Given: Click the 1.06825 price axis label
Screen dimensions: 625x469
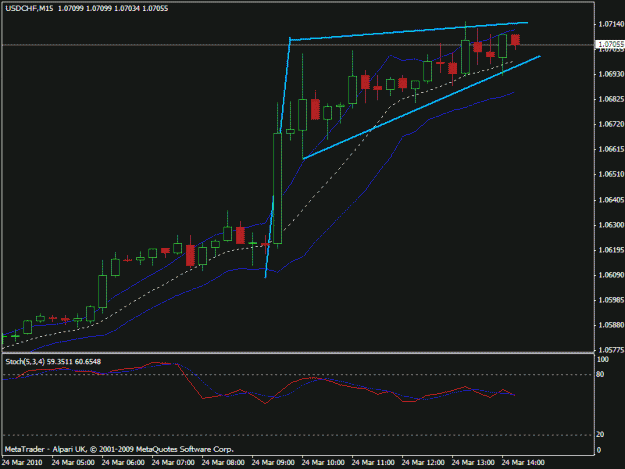Looking at the screenshot, I should point(611,99).
